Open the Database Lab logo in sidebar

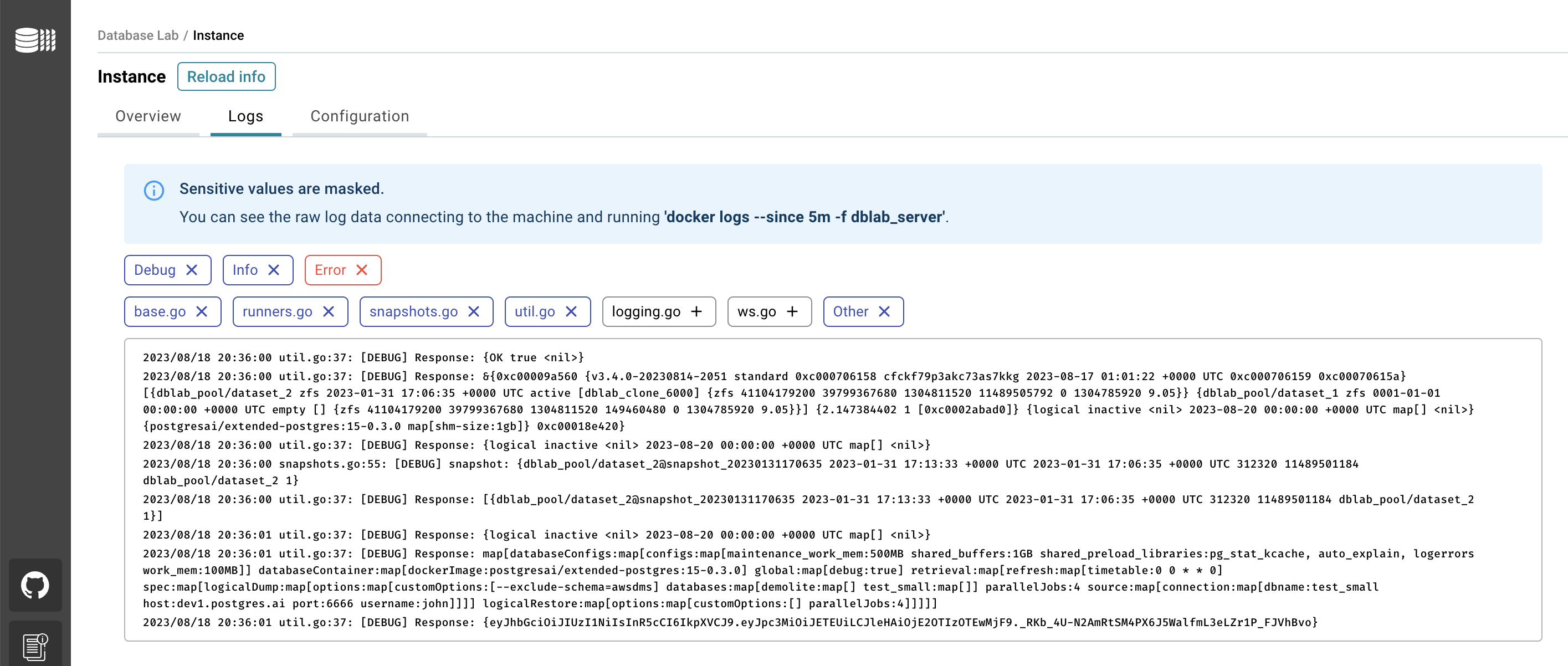[x=35, y=40]
